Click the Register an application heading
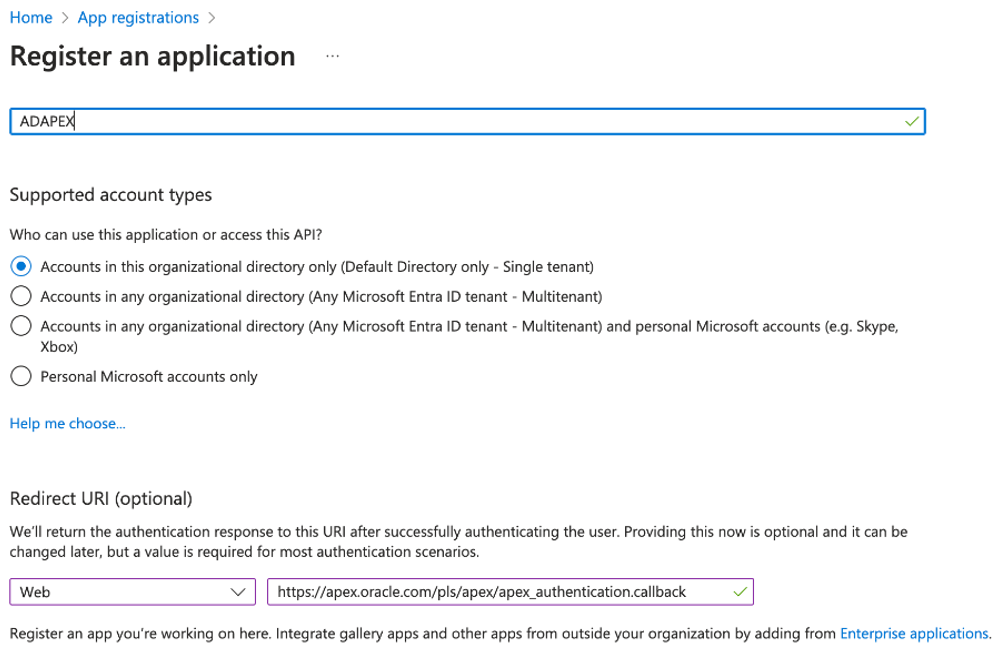Viewport: 1006px width, 654px height. pyautogui.click(x=152, y=56)
